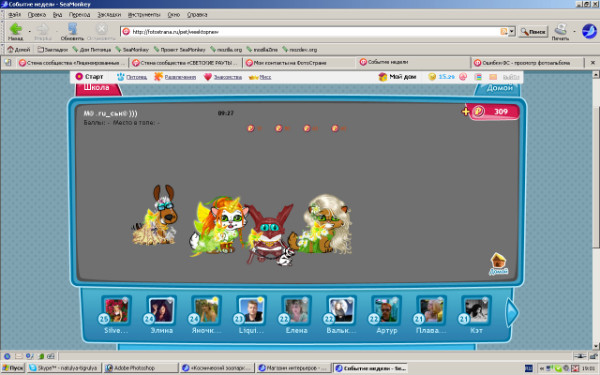Click the Питомец link
Image resolution: width=600 pixels, height=375 pixels.
click(137, 77)
